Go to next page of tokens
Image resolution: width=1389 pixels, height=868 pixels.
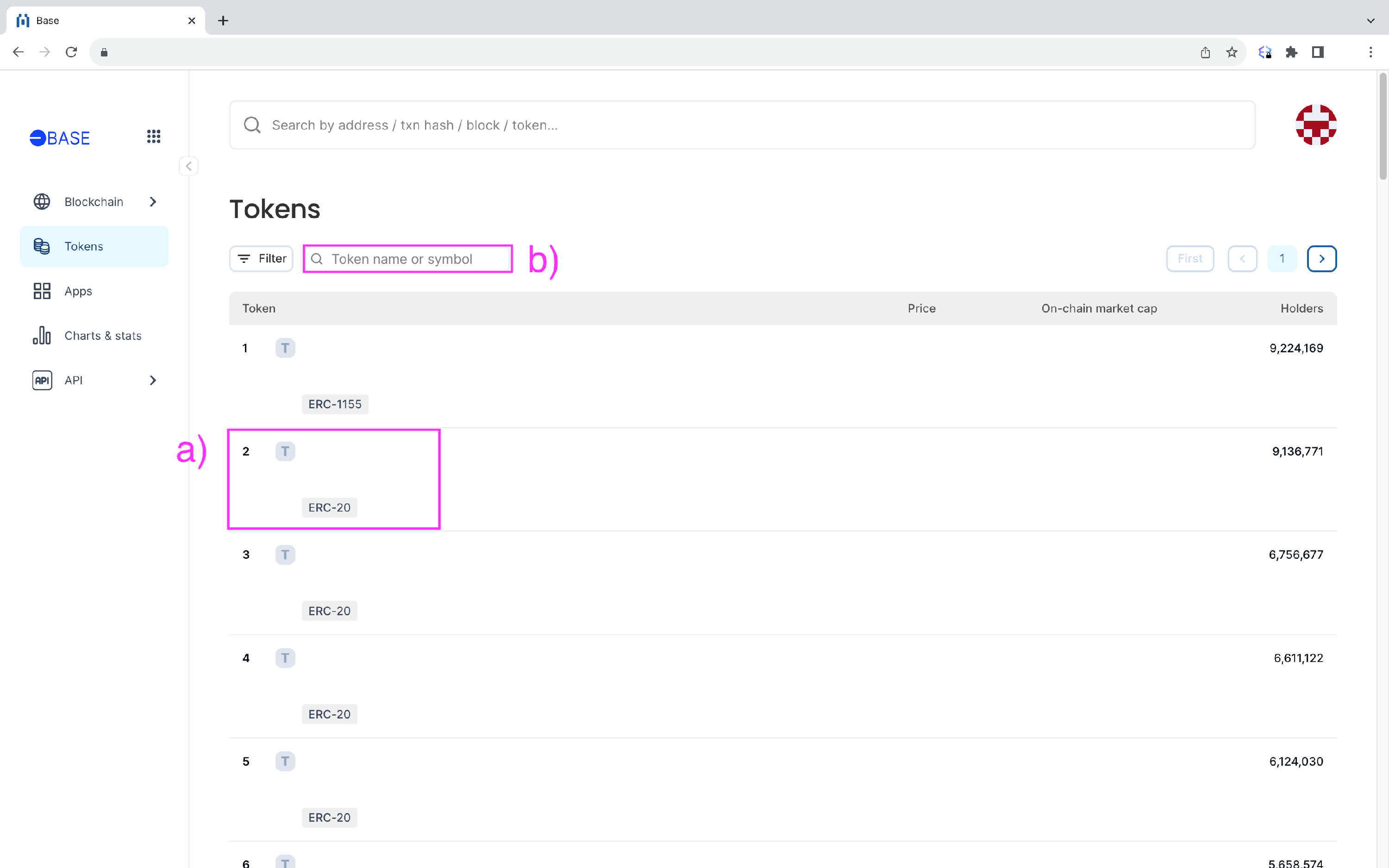pos(1321,259)
